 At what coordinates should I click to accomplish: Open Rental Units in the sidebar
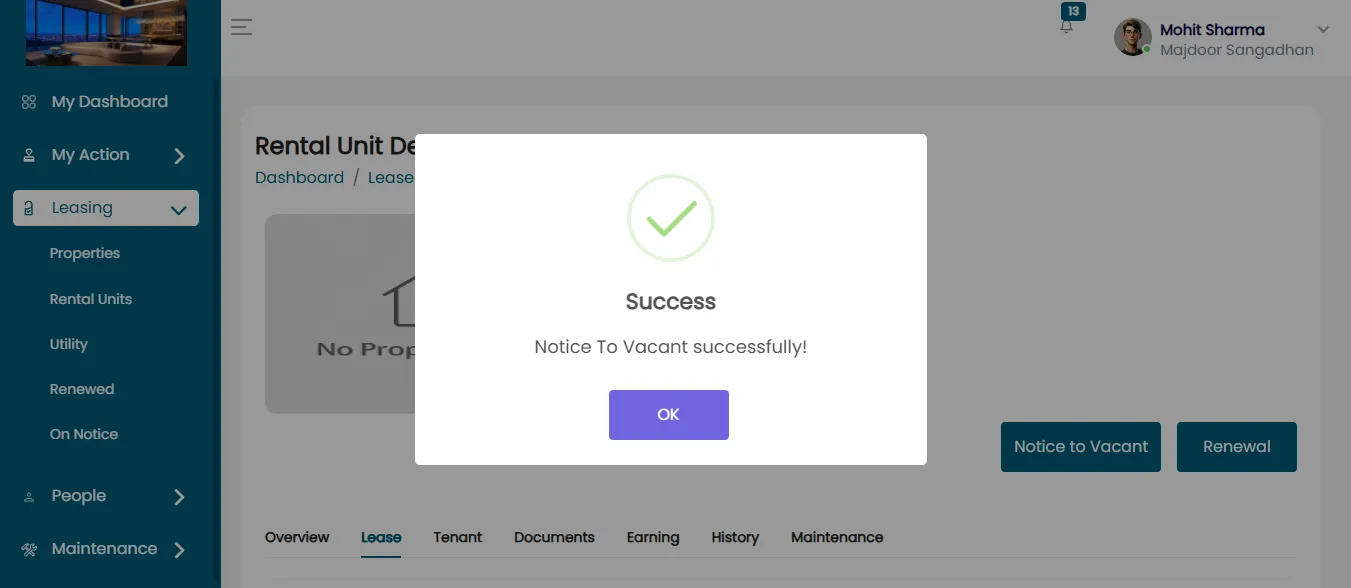[91, 299]
